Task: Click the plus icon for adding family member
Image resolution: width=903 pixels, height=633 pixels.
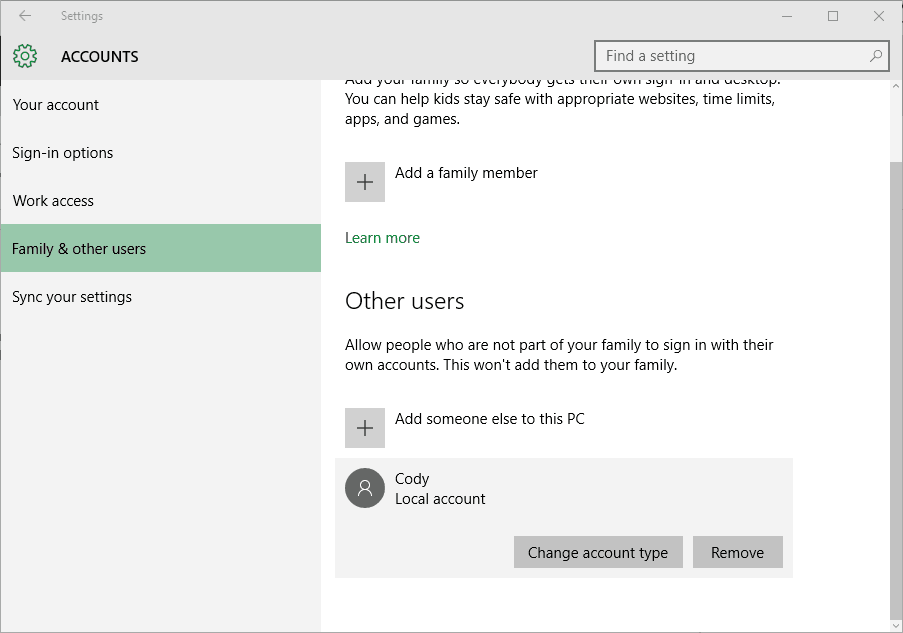Action: coord(365,182)
